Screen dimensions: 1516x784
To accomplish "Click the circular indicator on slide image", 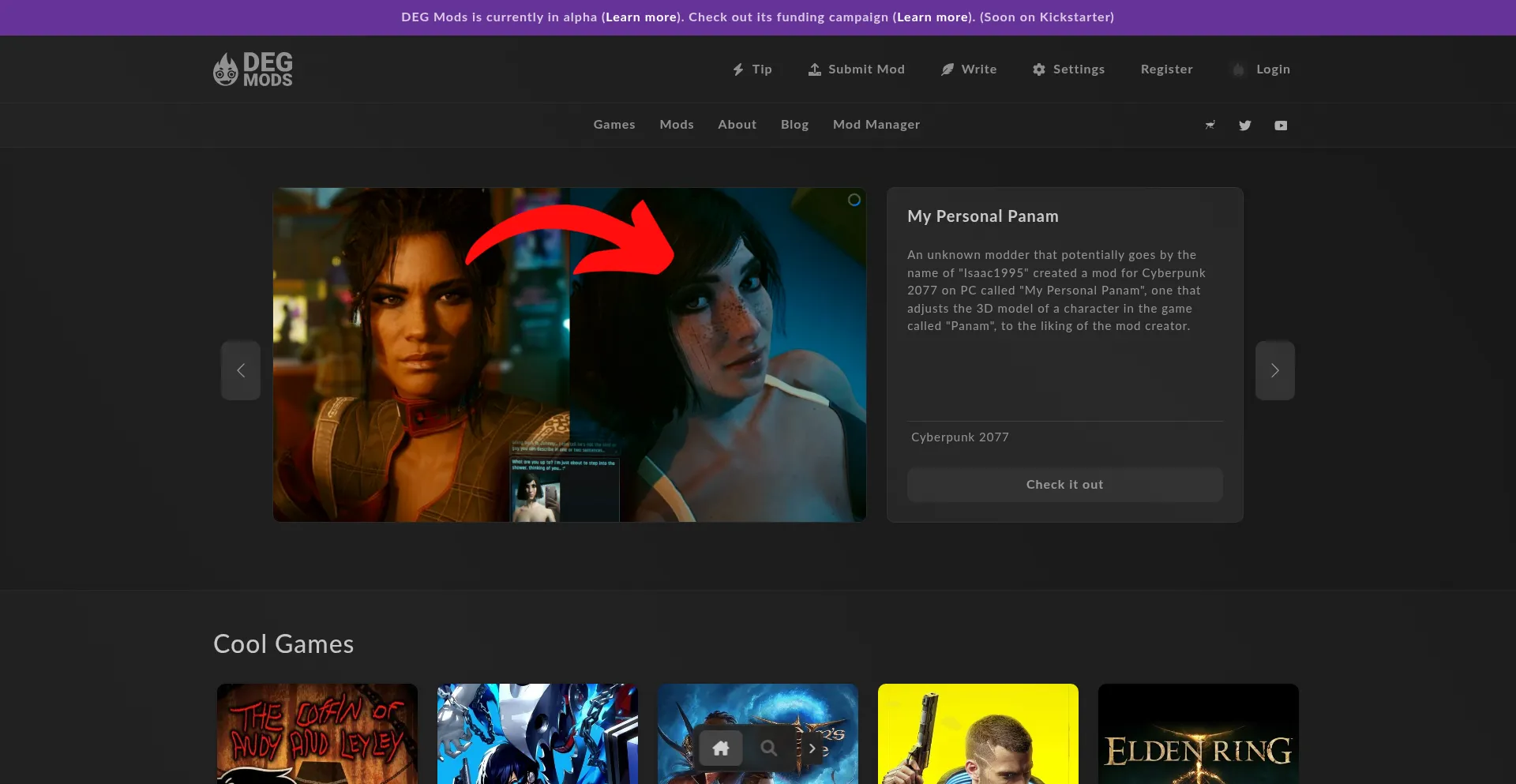I will (854, 200).
